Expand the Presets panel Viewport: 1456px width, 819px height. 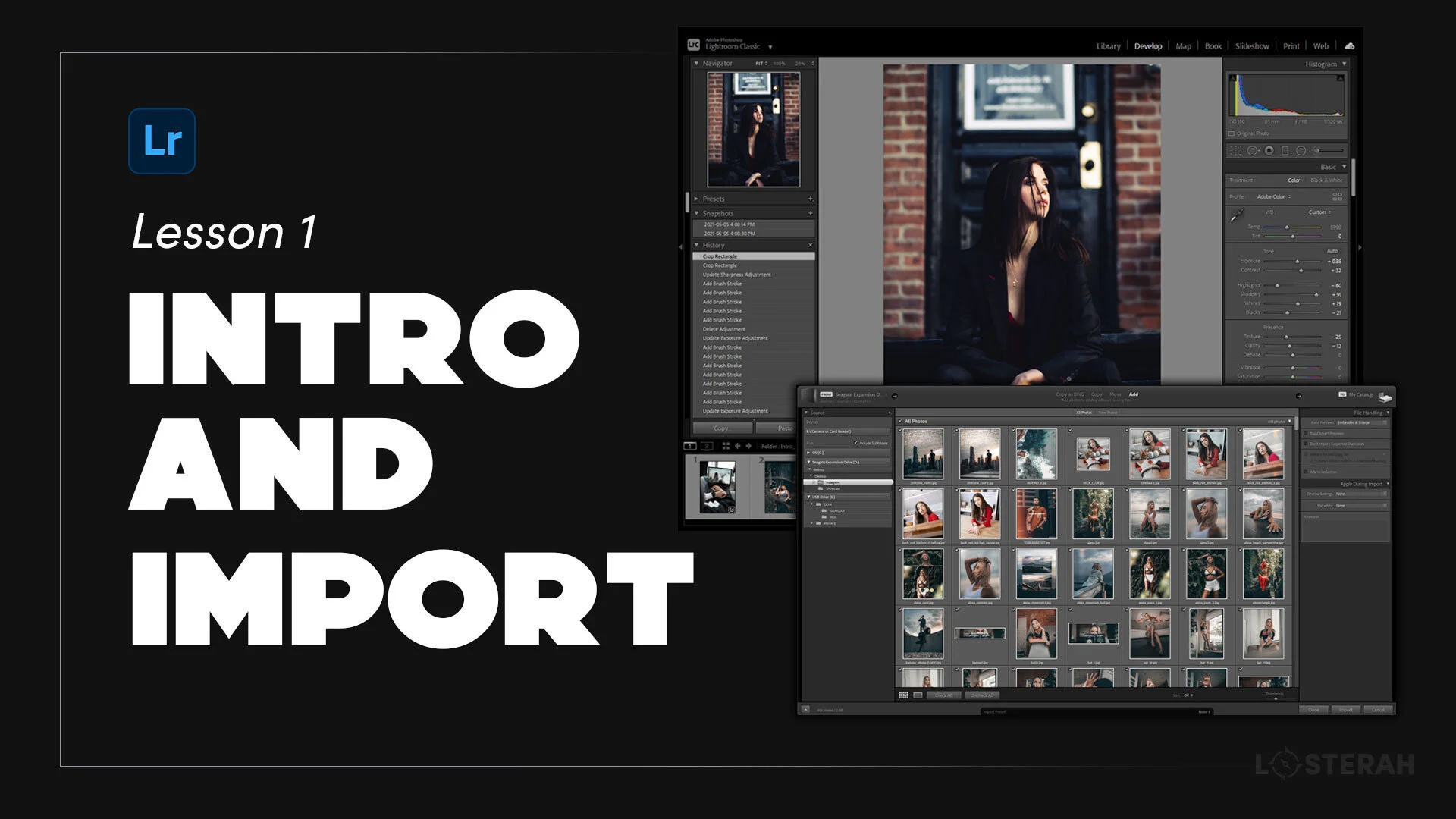click(697, 199)
